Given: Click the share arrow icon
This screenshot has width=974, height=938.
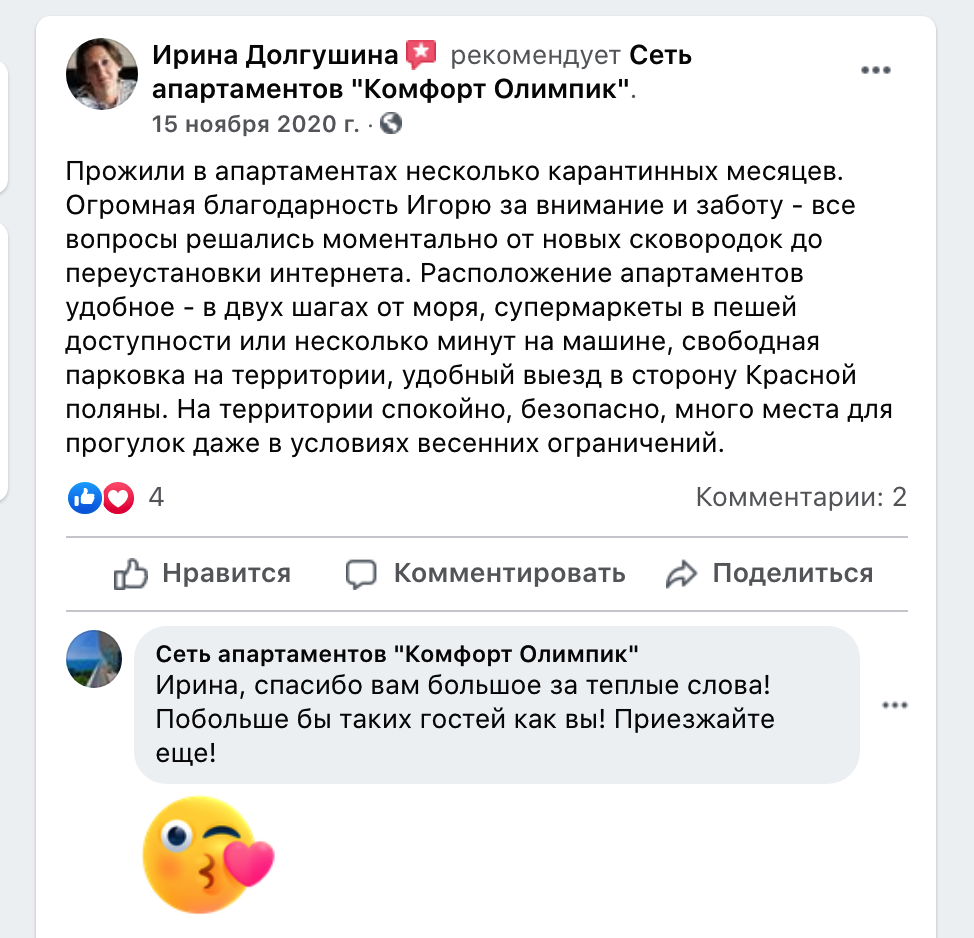Looking at the screenshot, I should [x=681, y=574].
